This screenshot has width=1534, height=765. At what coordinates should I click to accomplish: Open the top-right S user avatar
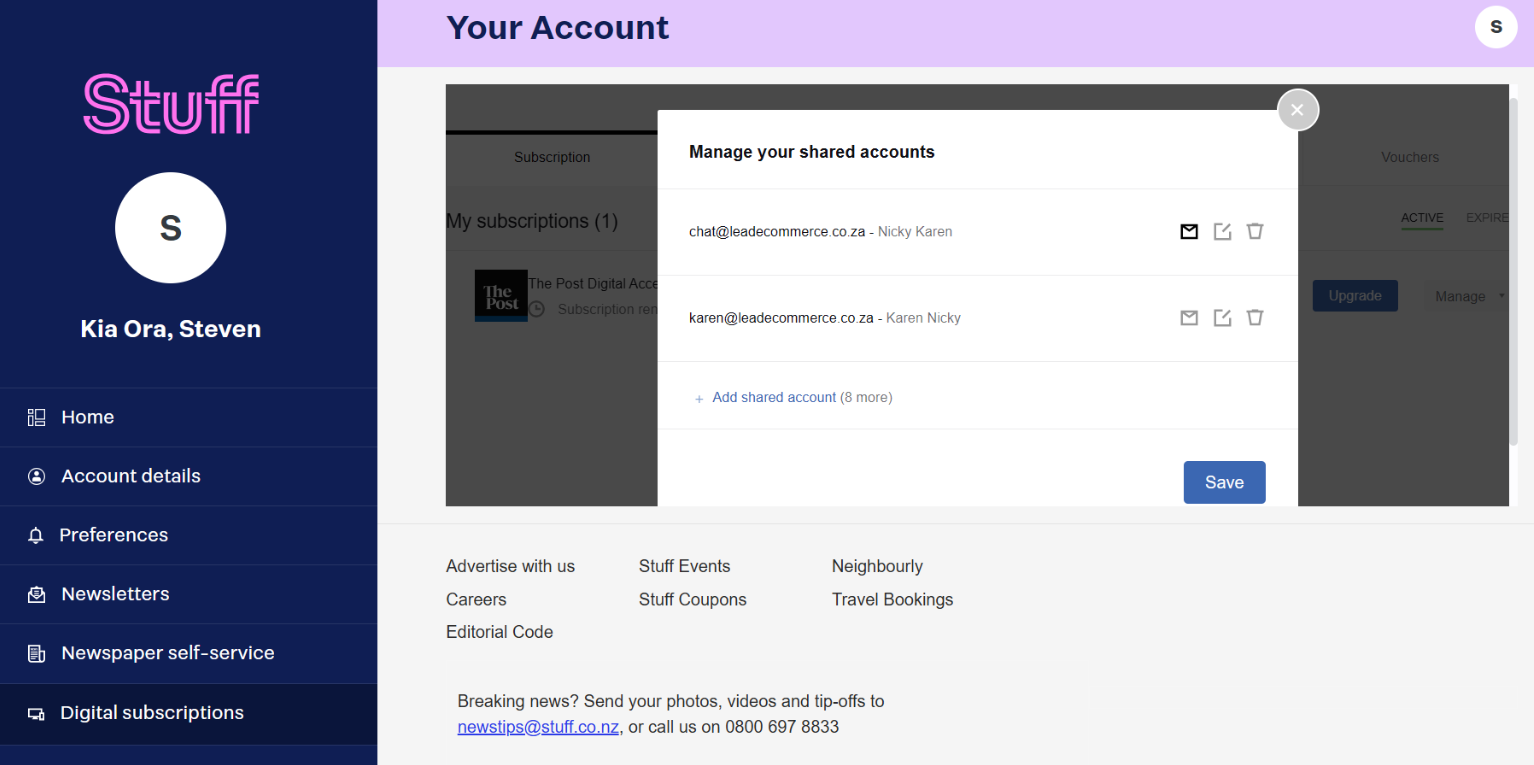(x=1496, y=27)
